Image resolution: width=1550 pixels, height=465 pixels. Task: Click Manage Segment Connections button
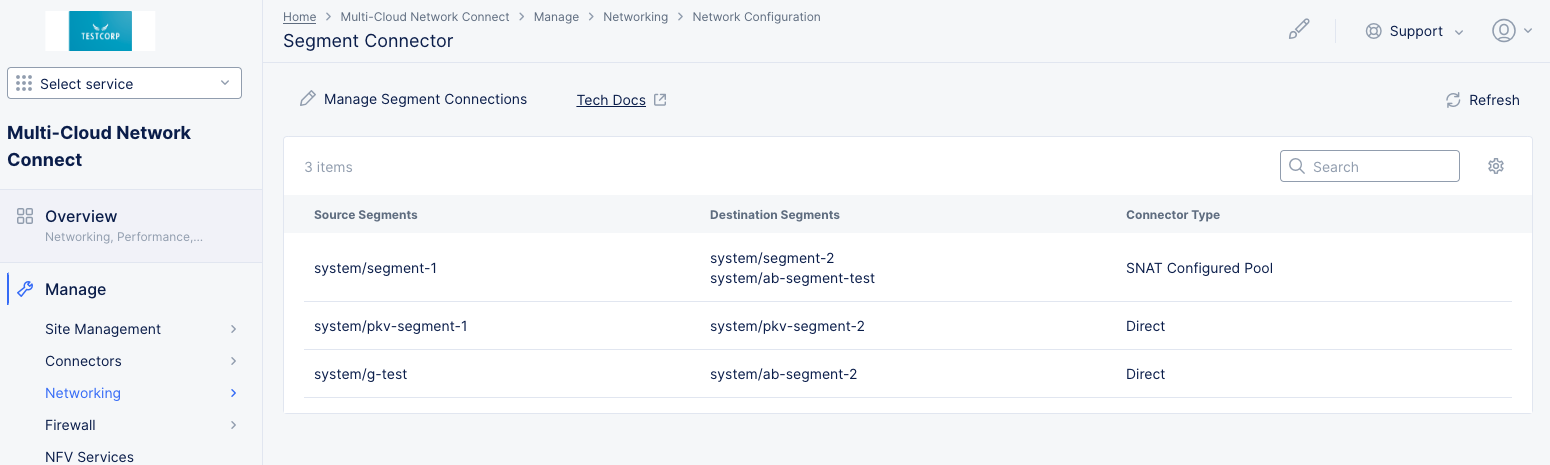pyautogui.click(x=413, y=99)
